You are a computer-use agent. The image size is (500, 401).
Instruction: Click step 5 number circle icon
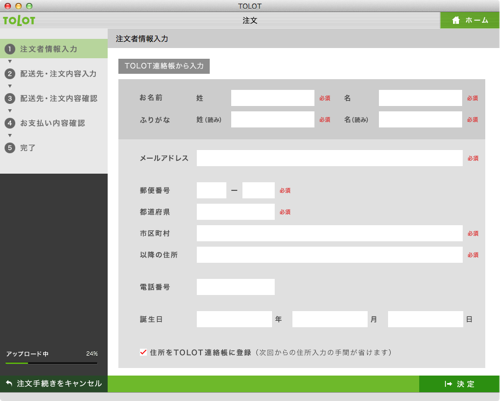[x=10, y=148]
